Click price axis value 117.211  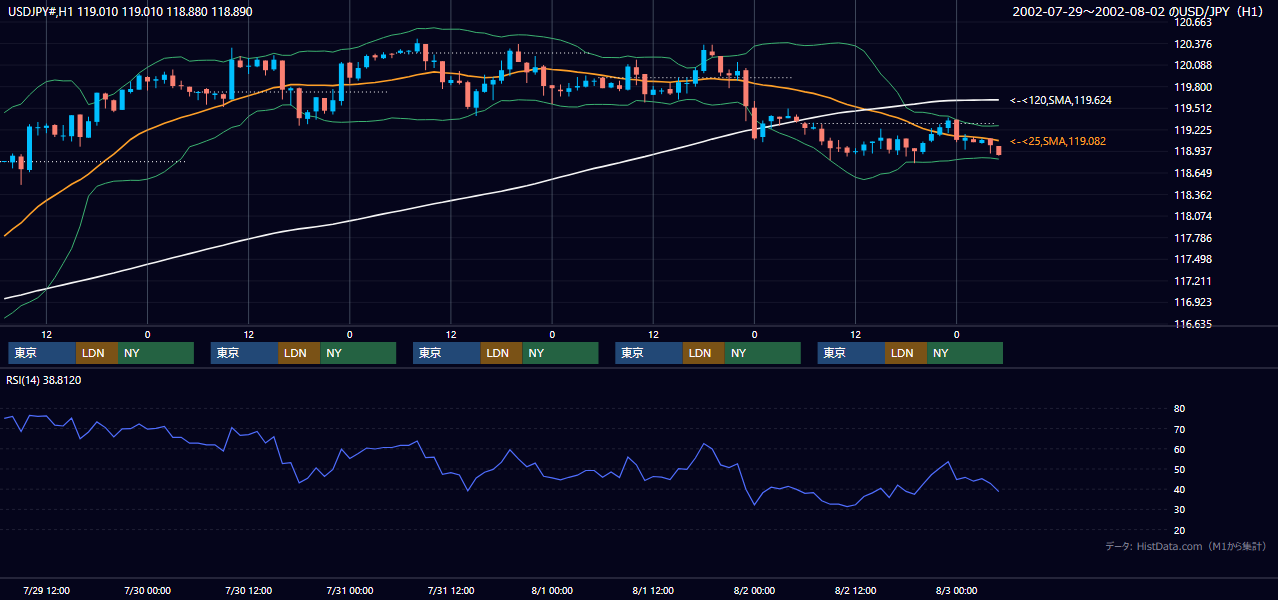pyautogui.click(x=1193, y=281)
